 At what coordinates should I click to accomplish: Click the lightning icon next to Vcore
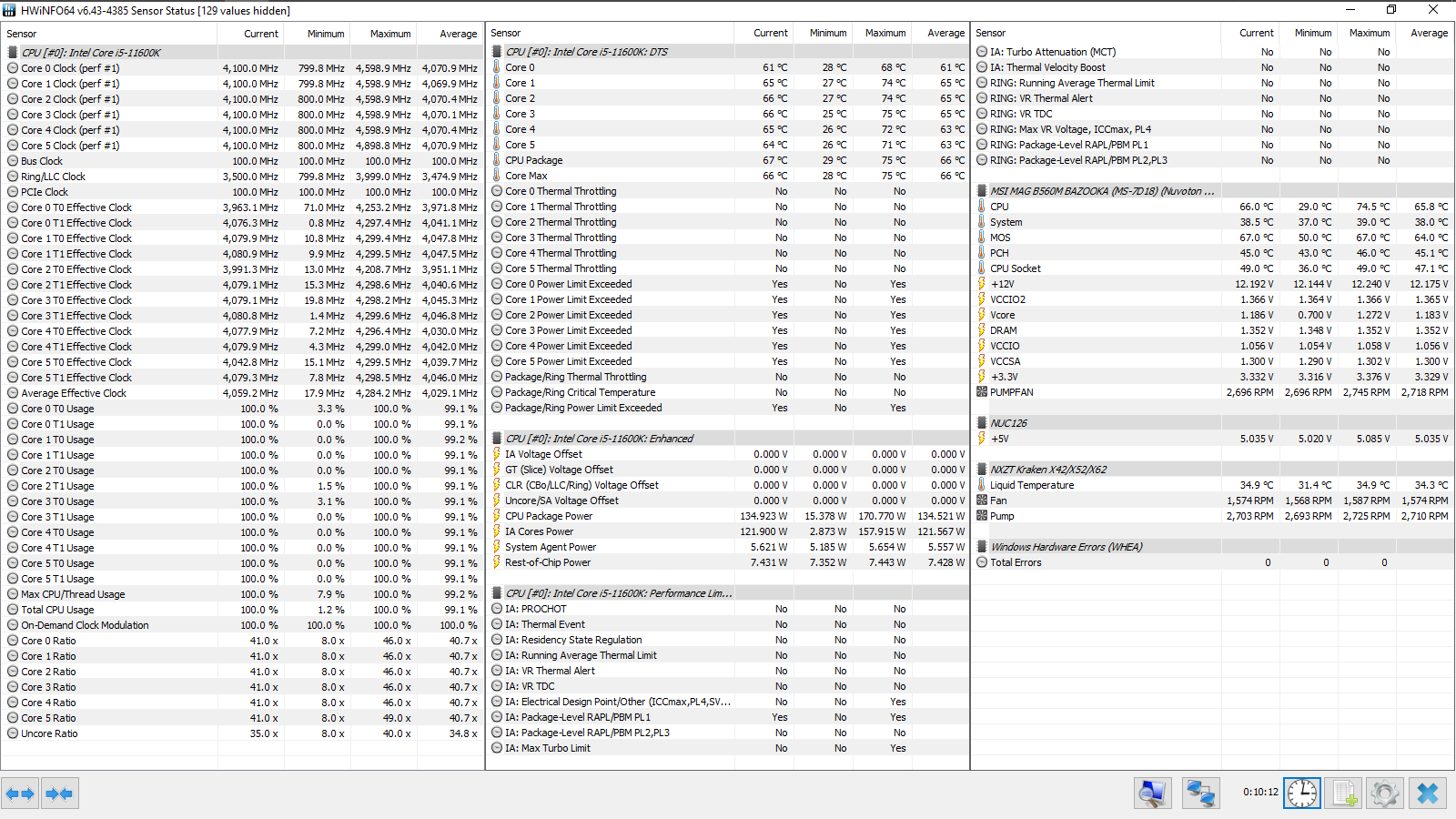click(982, 315)
